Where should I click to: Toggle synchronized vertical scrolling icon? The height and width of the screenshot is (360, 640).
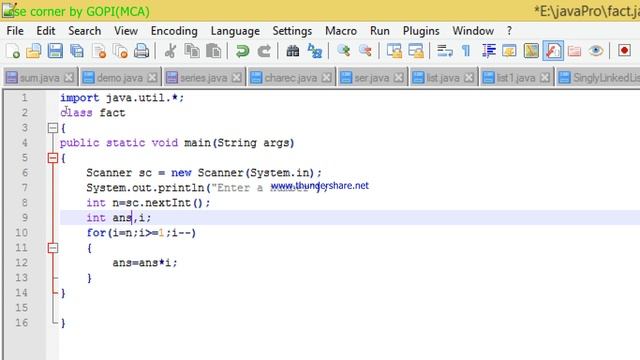[x=394, y=51]
